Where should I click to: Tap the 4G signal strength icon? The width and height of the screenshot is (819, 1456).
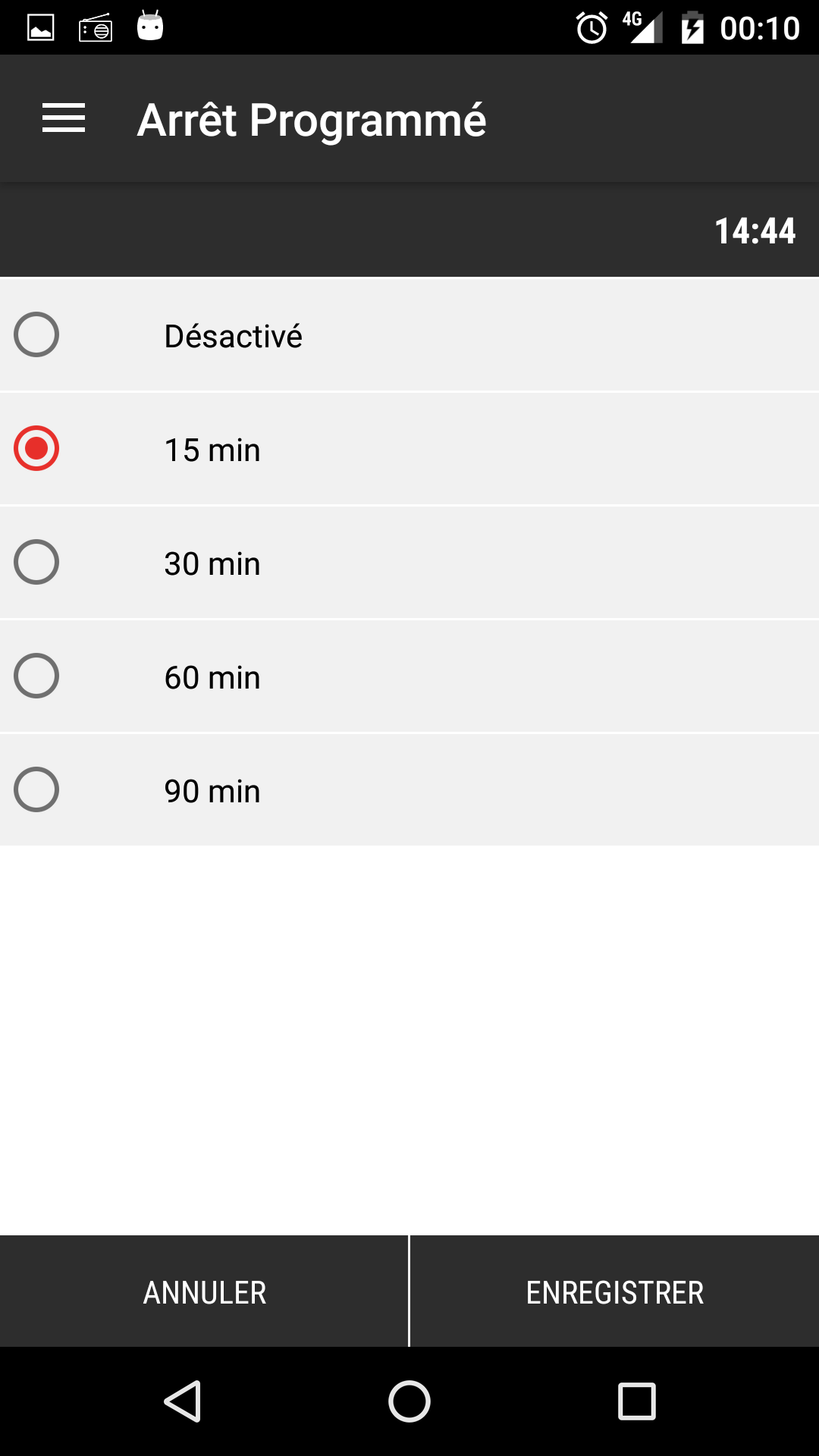pyautogui.click(x=642, y=27)
